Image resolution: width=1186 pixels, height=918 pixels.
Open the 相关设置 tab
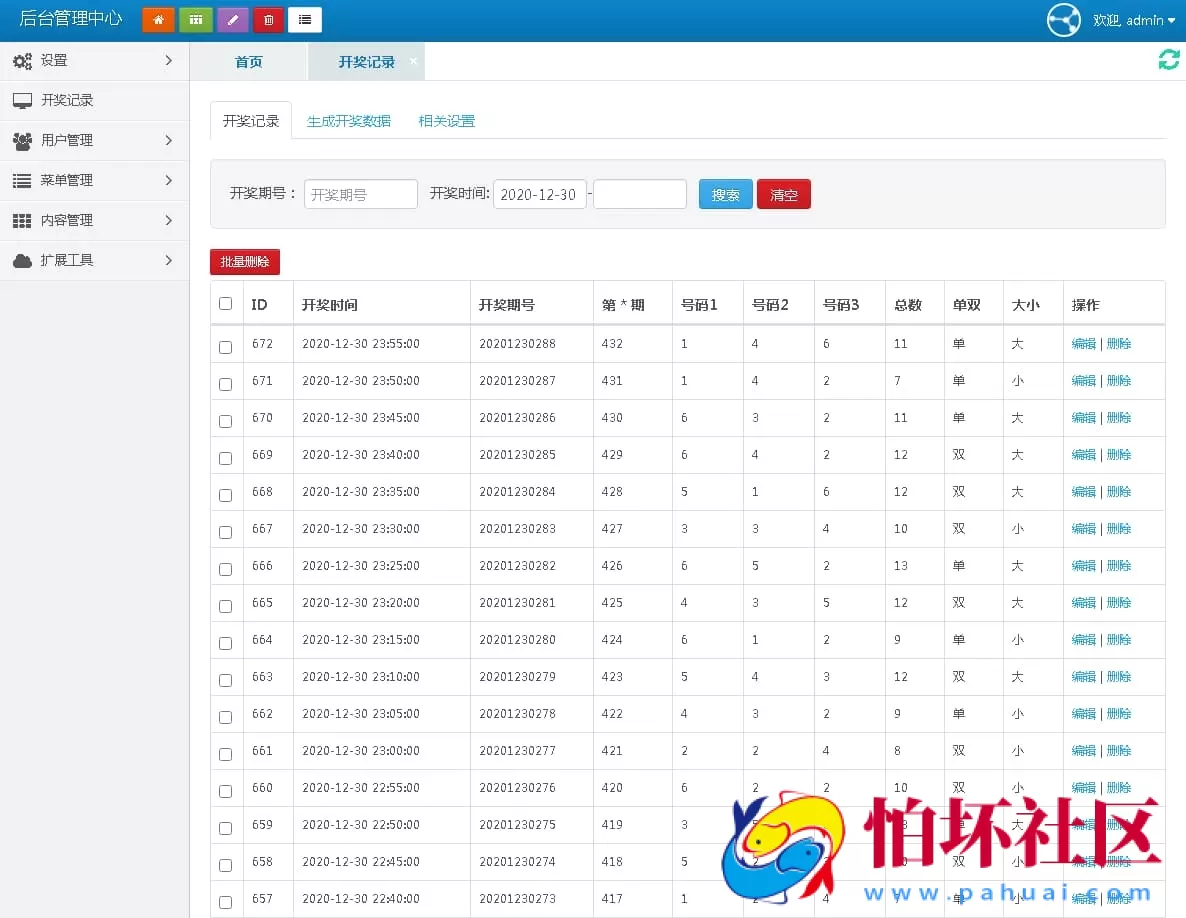pyautogui.click(x=446, y=120)
